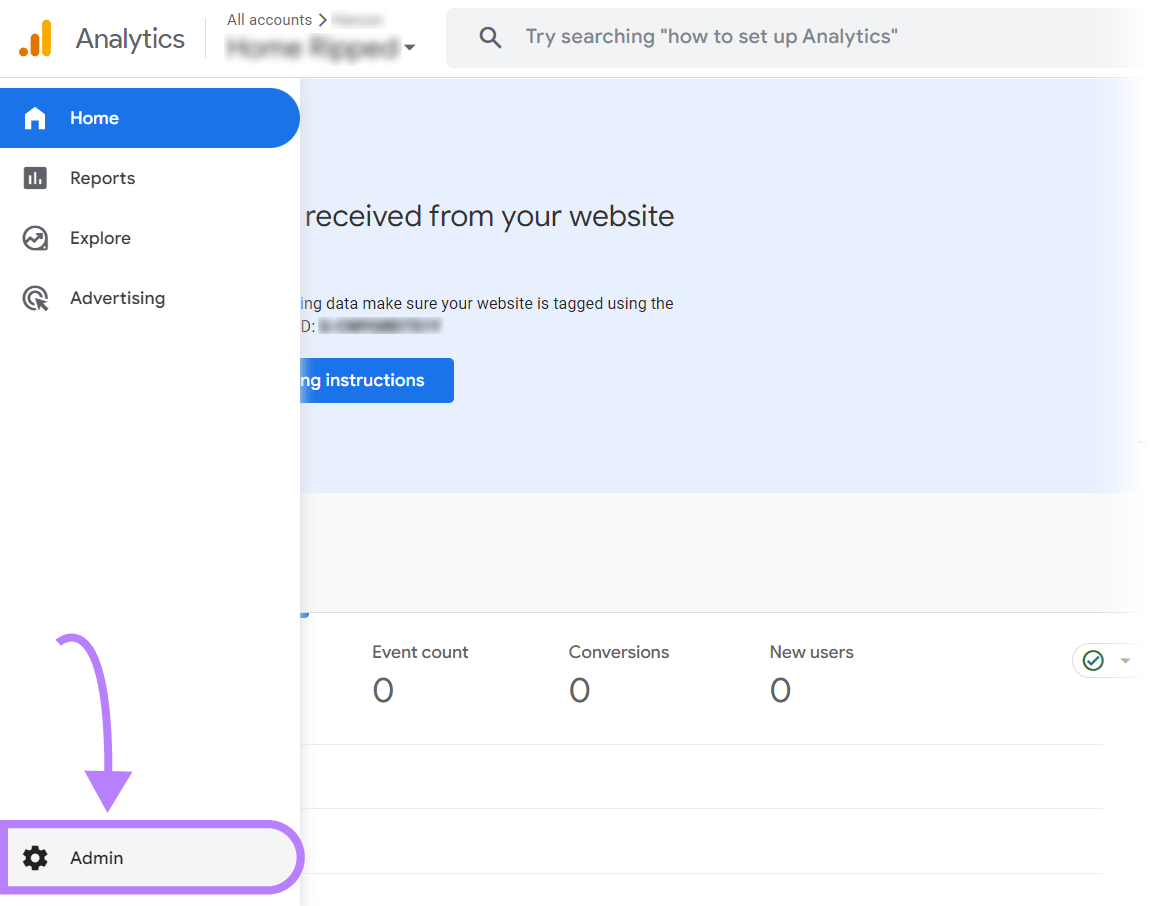This screenshot has height=906, width=1152.
Task: Select Reports in the navigation menu
Action: 103,178
